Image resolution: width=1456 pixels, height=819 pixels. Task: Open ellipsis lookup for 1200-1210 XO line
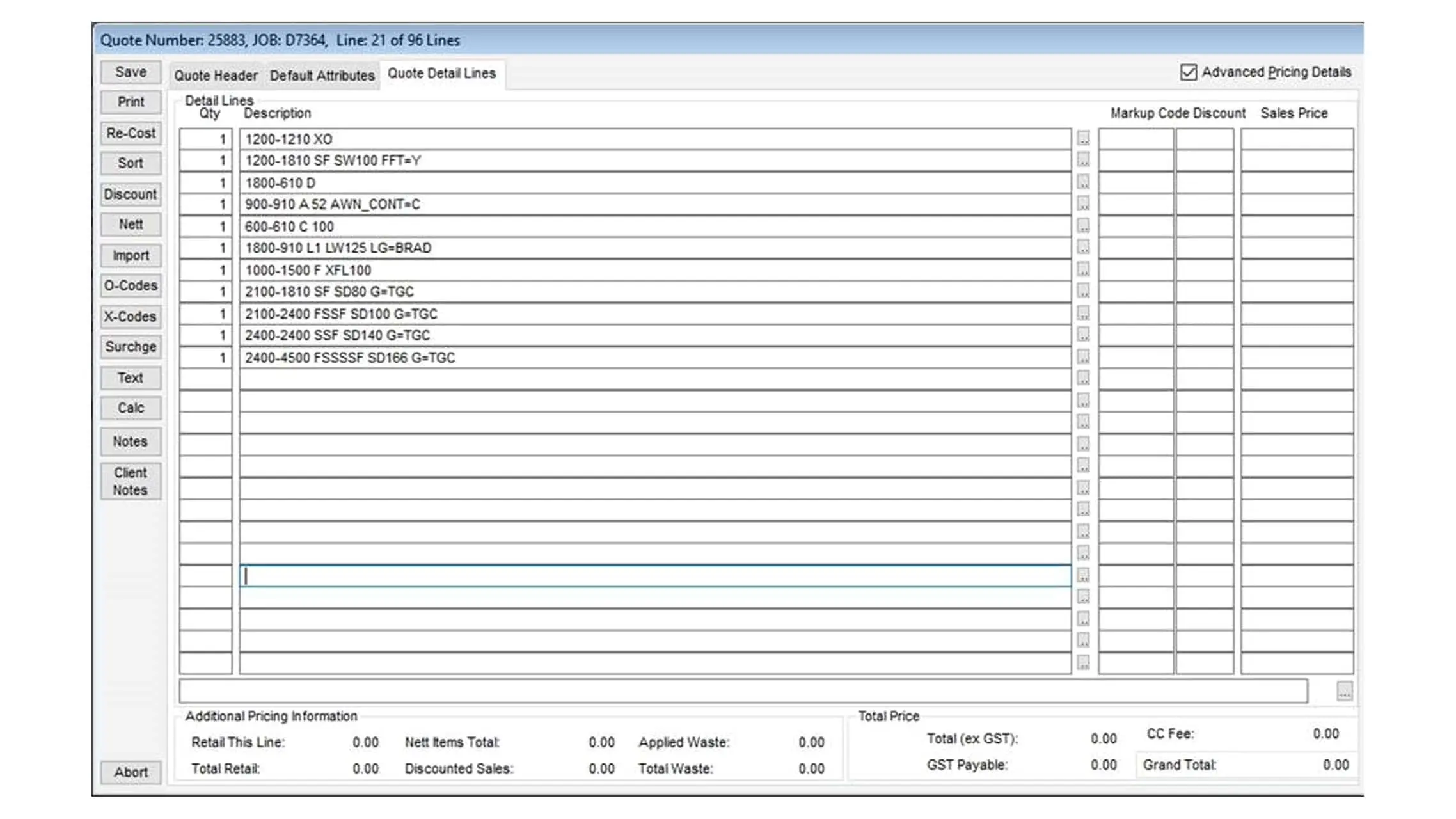1083,138
